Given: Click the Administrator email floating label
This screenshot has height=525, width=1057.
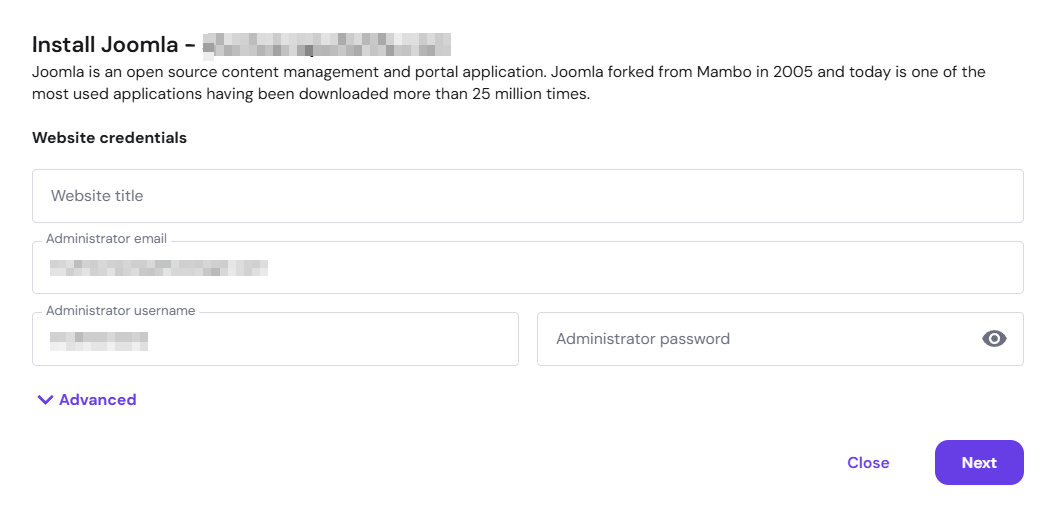Looking at the screenshot, I should pos(107,239).
